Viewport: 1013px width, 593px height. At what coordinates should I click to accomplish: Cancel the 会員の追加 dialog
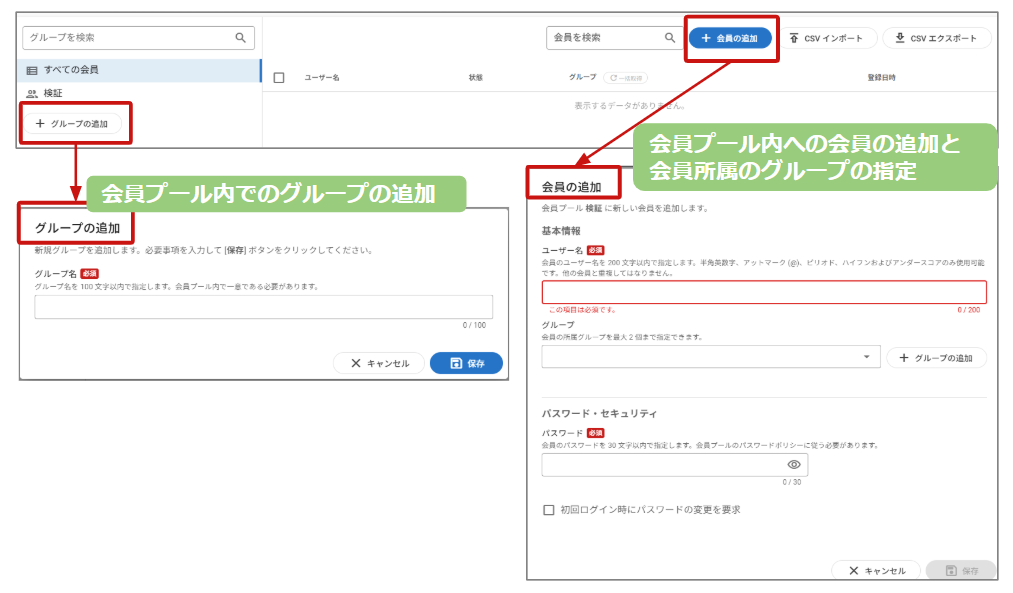click(876, 570)
